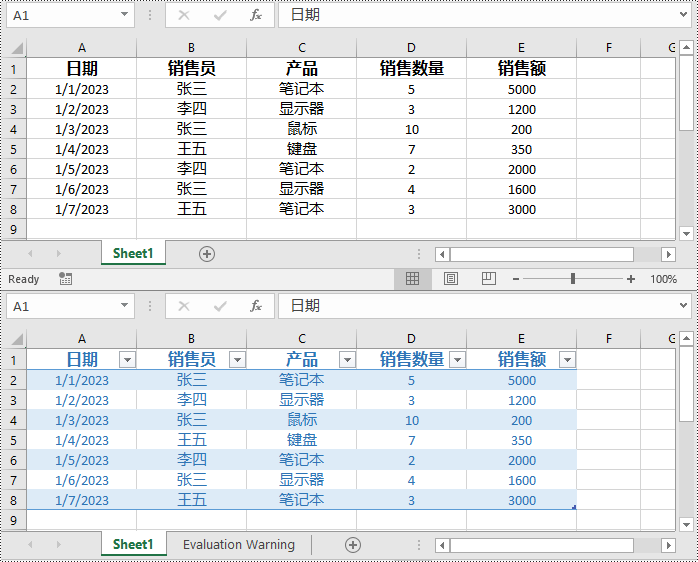Image resolution: width=698 pixels, height=562 pixels.
Task: Select cell 1/7/2023 in top sheet
Action: [x=81, y=209]
